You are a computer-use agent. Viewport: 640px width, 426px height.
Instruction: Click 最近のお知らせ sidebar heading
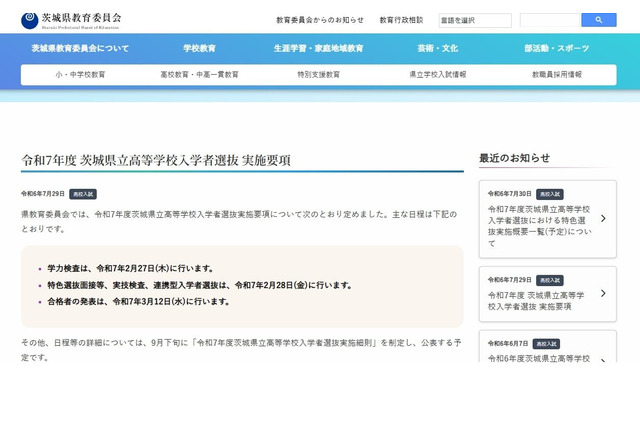pos(514,158)
